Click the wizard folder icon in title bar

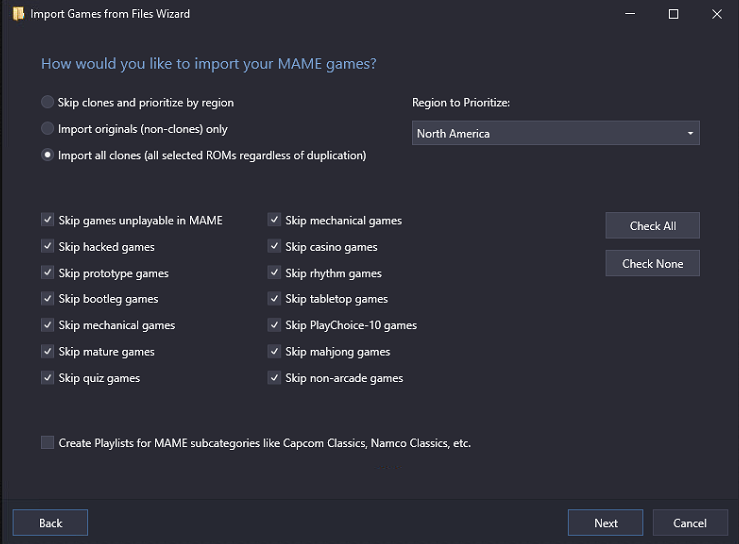point(18,14)
